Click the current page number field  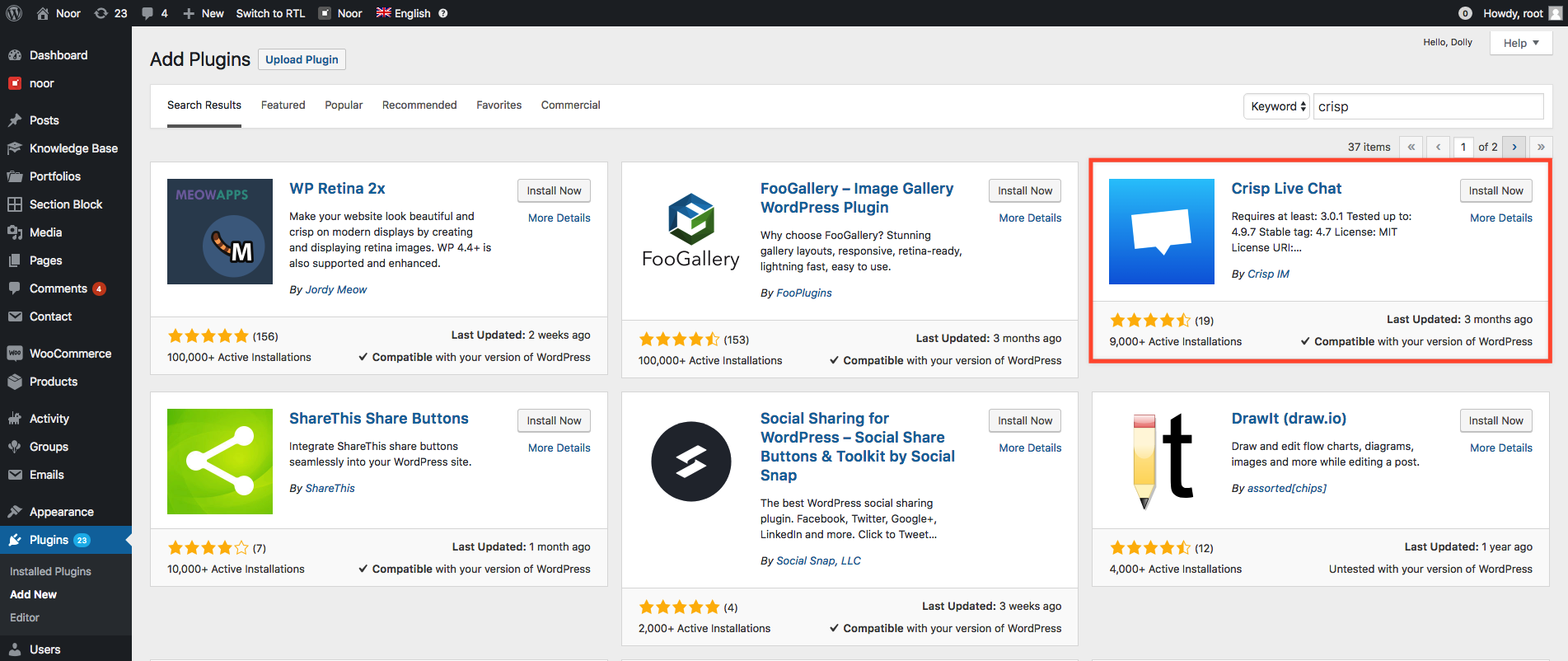tap(1463, 147)
